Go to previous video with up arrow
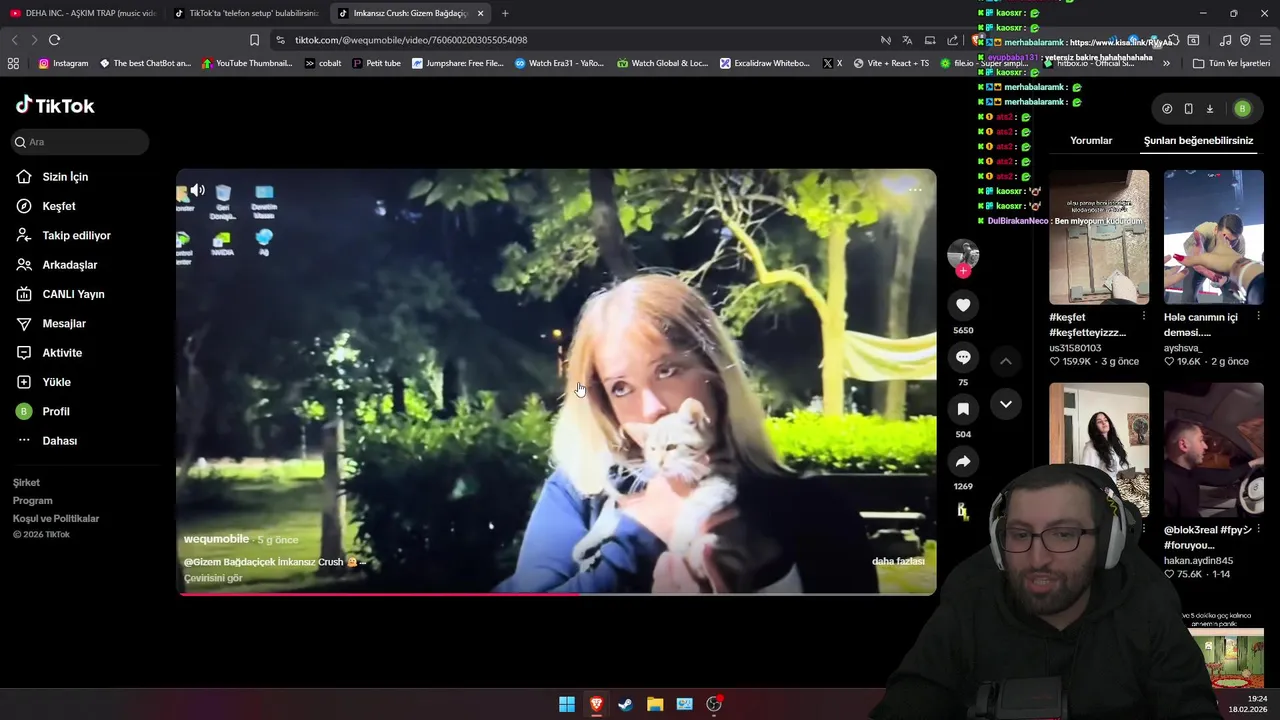 point(1006,361)
